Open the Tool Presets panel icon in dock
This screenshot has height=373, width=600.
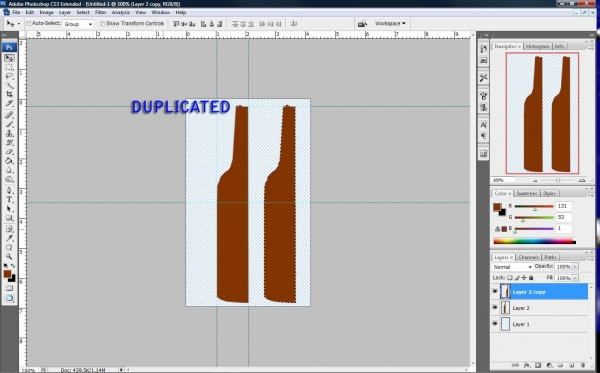483,78
